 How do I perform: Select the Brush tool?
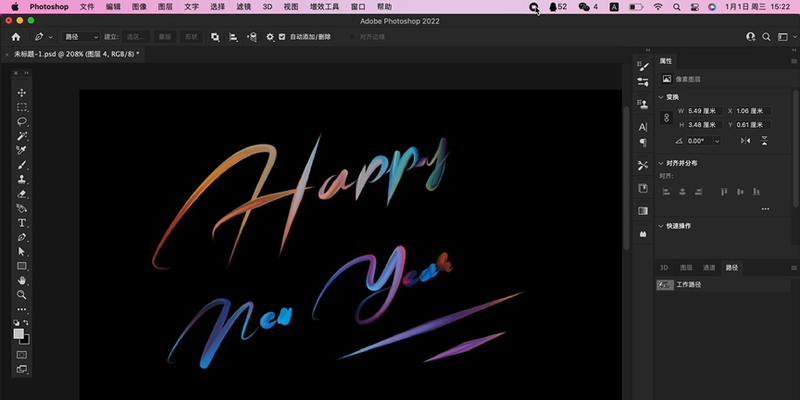(22, 165)
